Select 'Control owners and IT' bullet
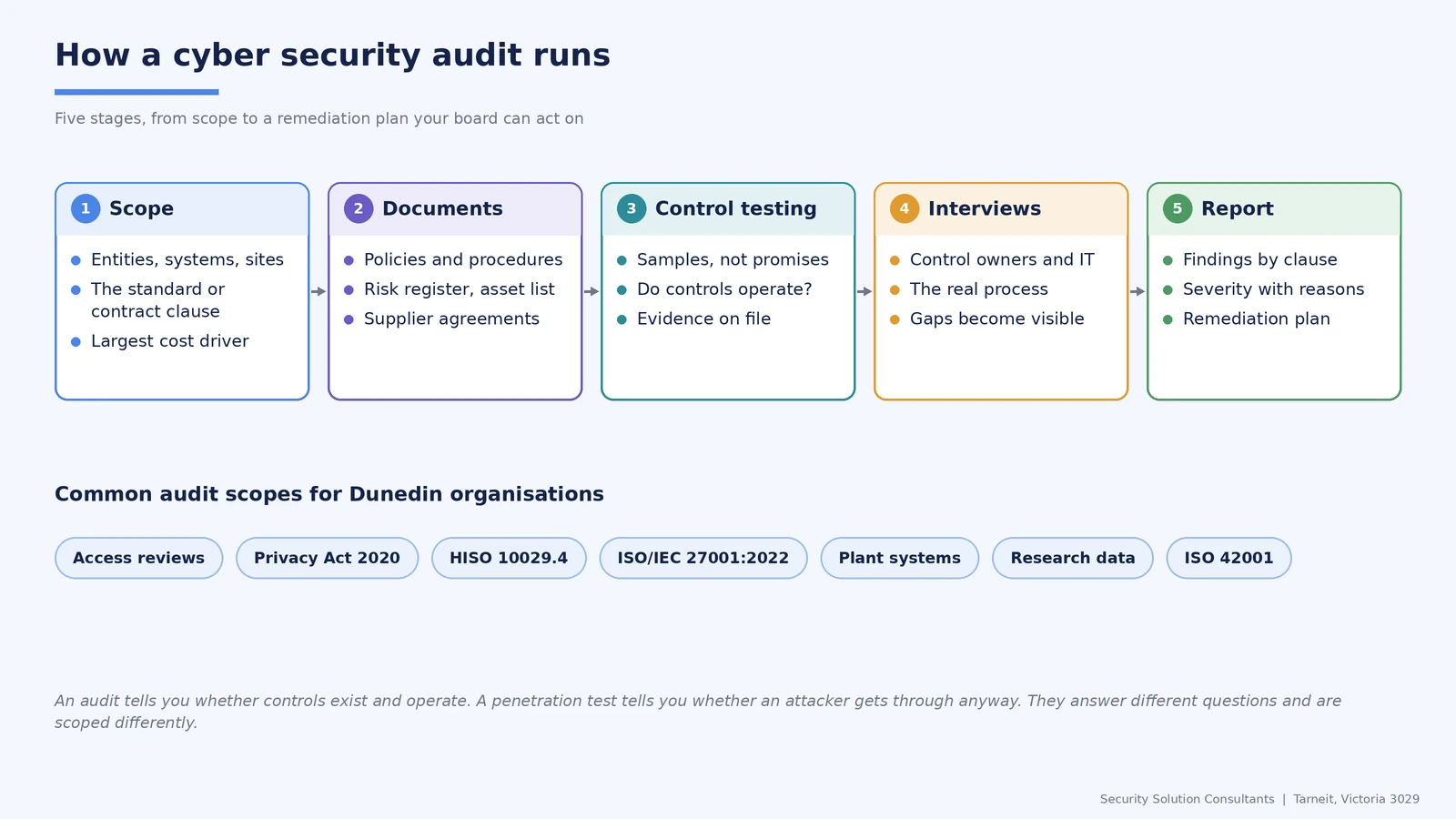 [x=1002, y=260]
